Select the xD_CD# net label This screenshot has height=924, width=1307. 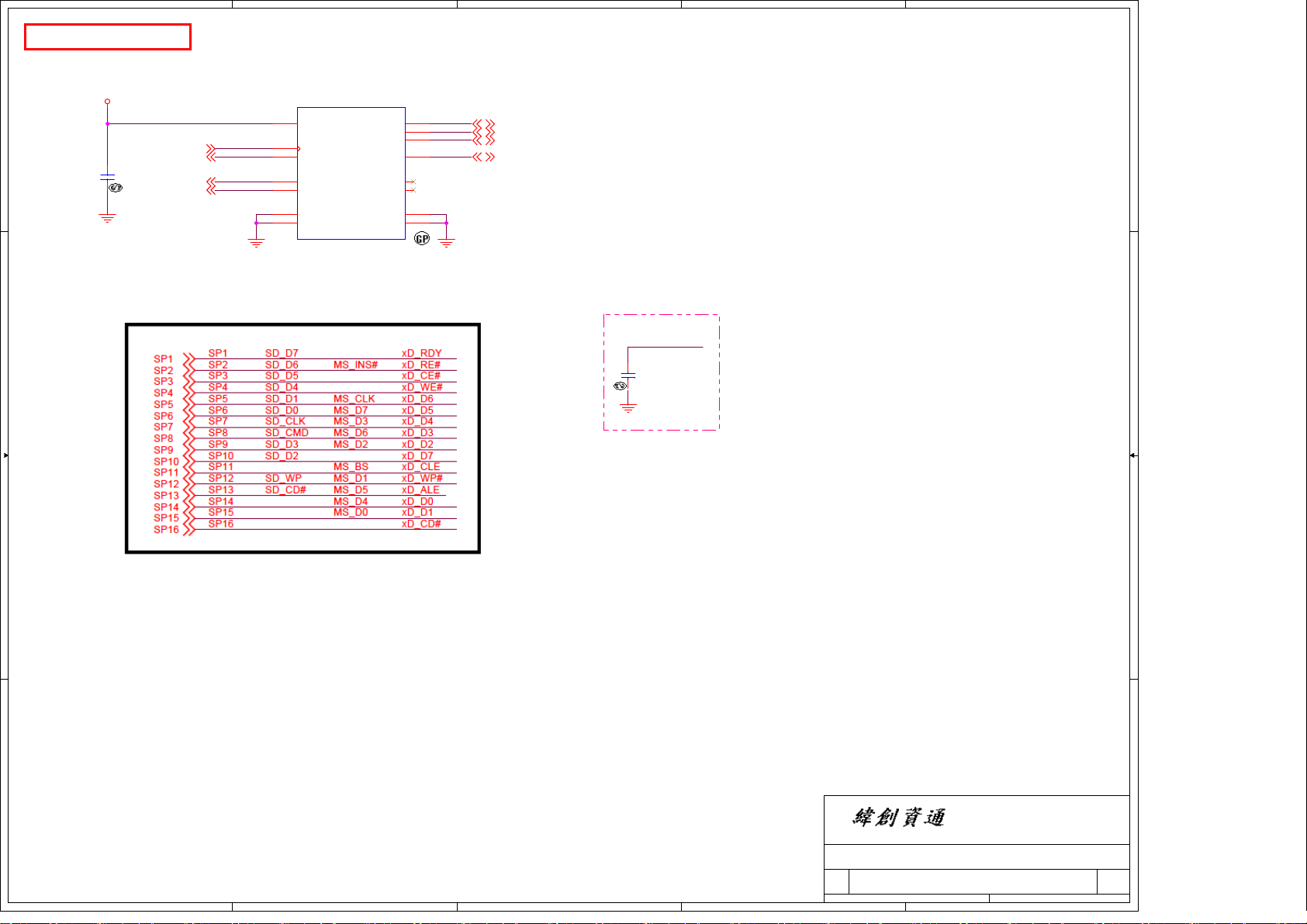pyautogui.click(x=421, y=524)
